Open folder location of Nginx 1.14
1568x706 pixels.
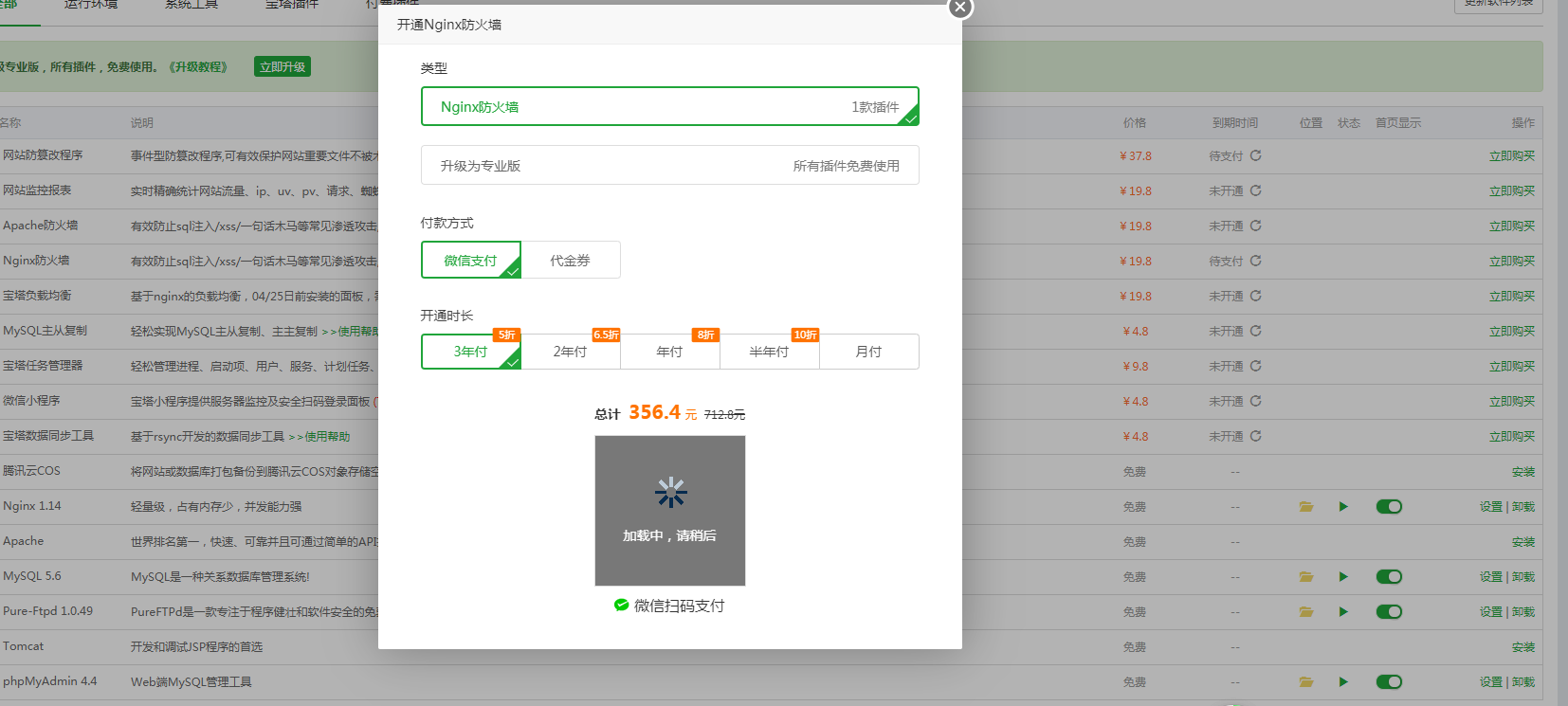[1306, 507]
